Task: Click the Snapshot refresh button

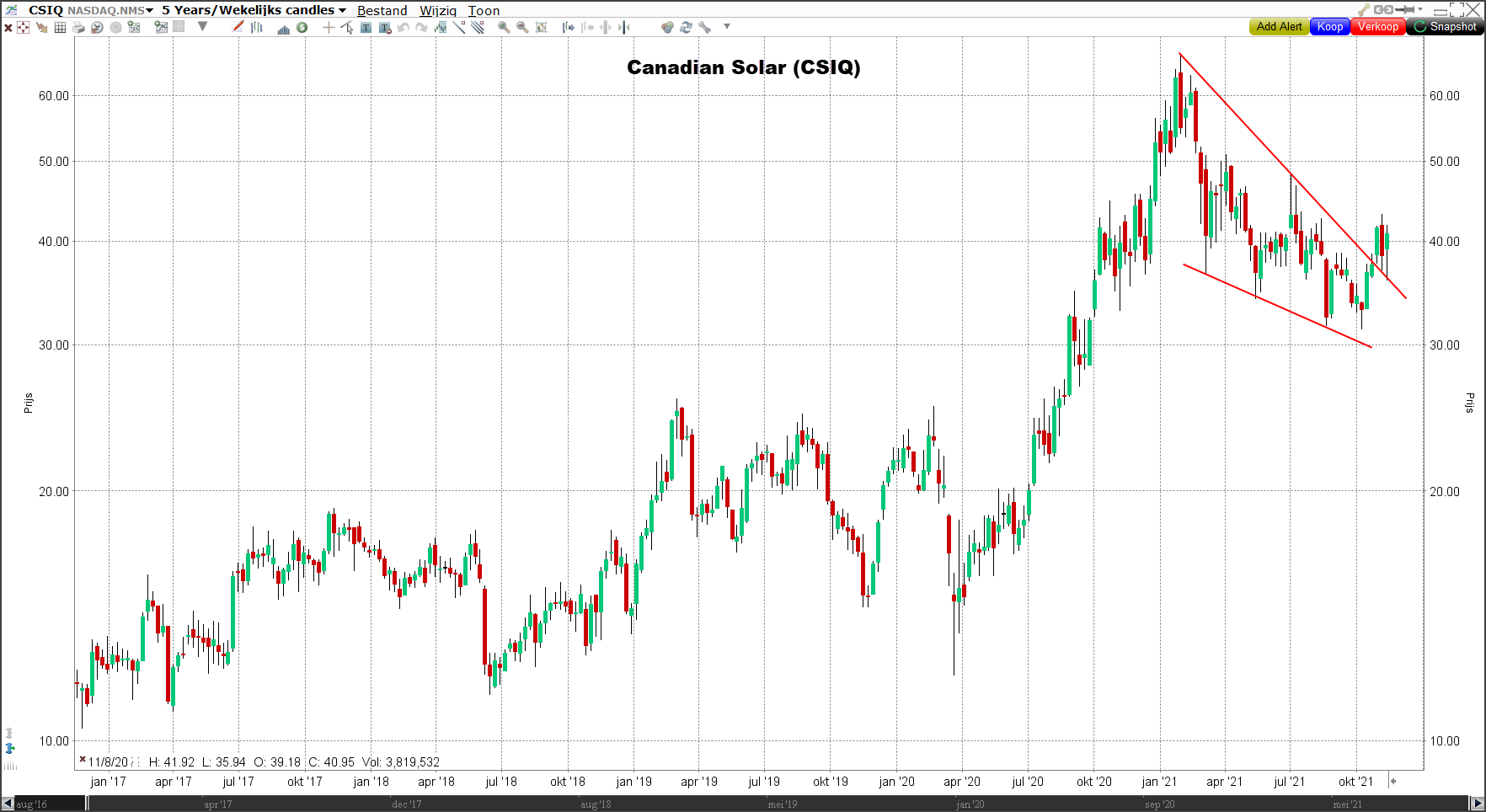Action: (1446, 27)
